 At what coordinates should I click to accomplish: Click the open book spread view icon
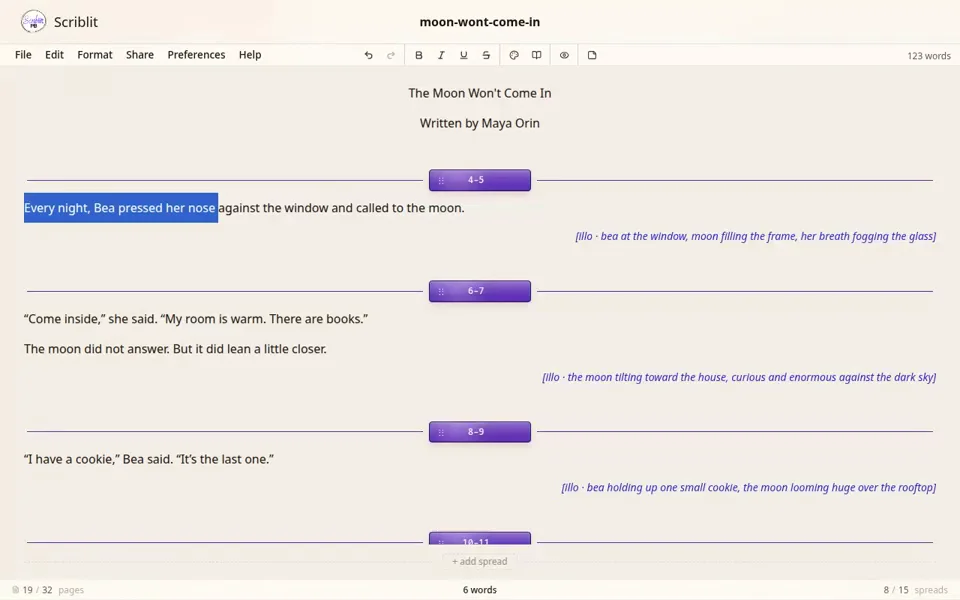click(x=536, y=55)
